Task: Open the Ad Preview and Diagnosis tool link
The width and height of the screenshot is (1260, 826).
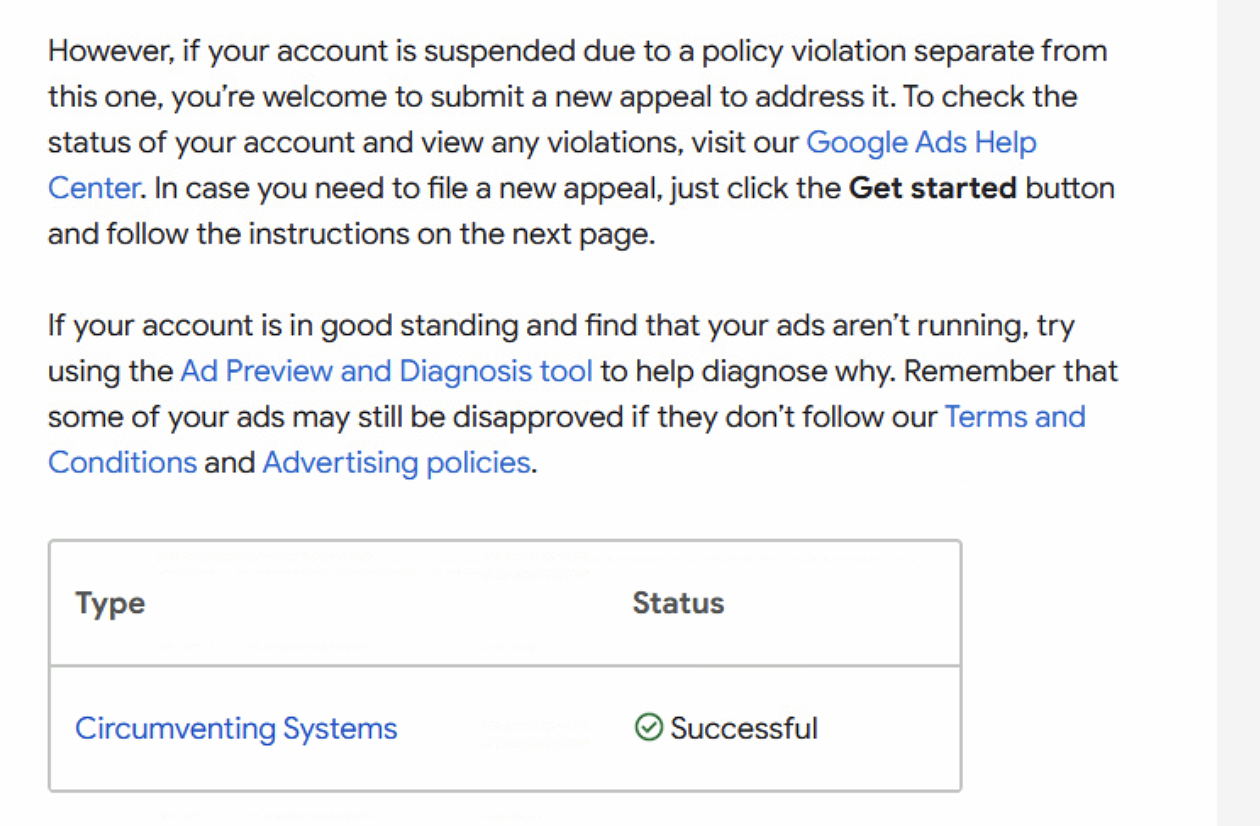Action: [387, 371]
